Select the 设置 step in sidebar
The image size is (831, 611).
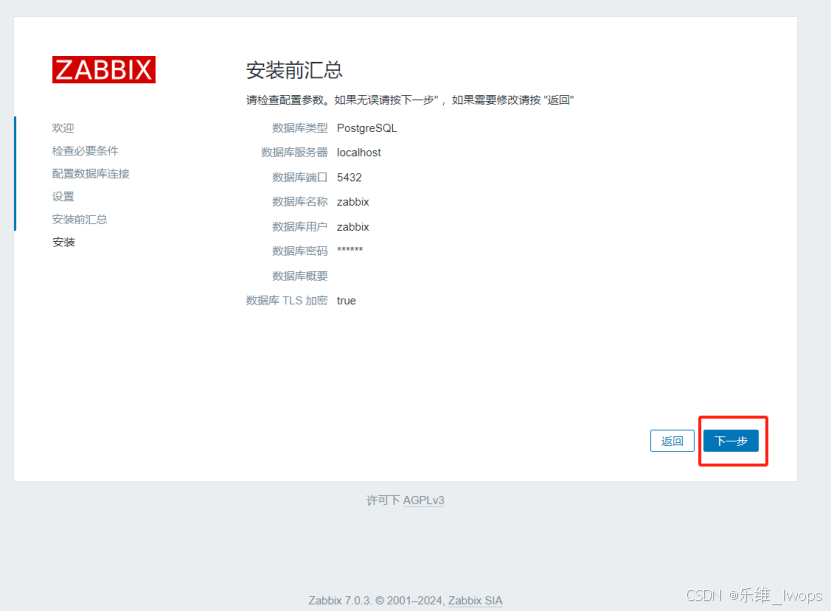[x=63, y=197]
